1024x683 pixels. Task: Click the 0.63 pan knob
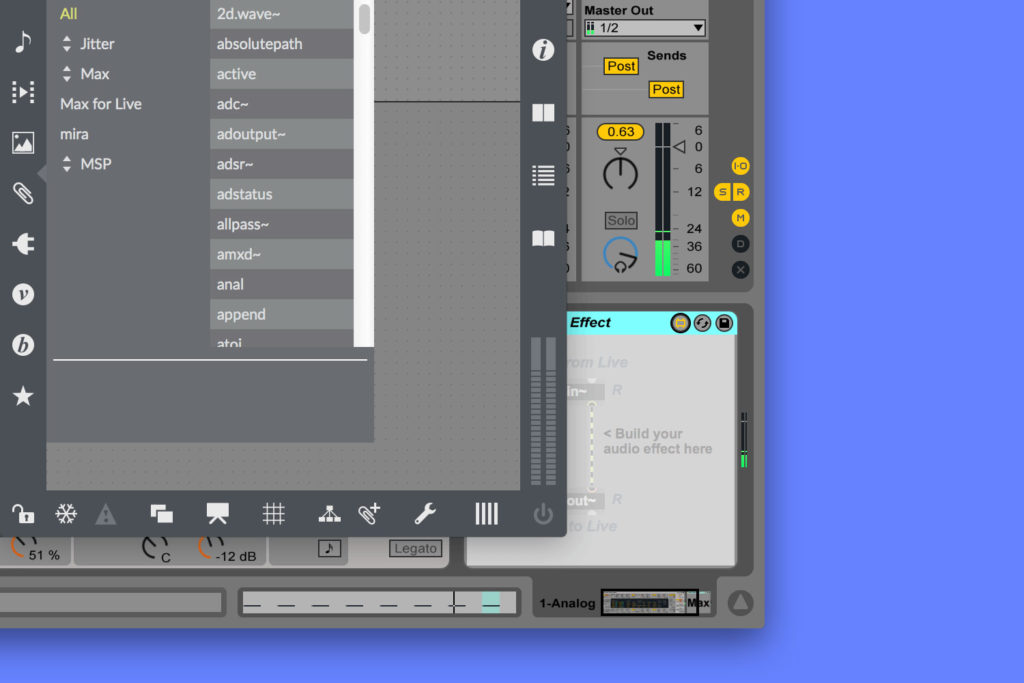click(621, 173)
